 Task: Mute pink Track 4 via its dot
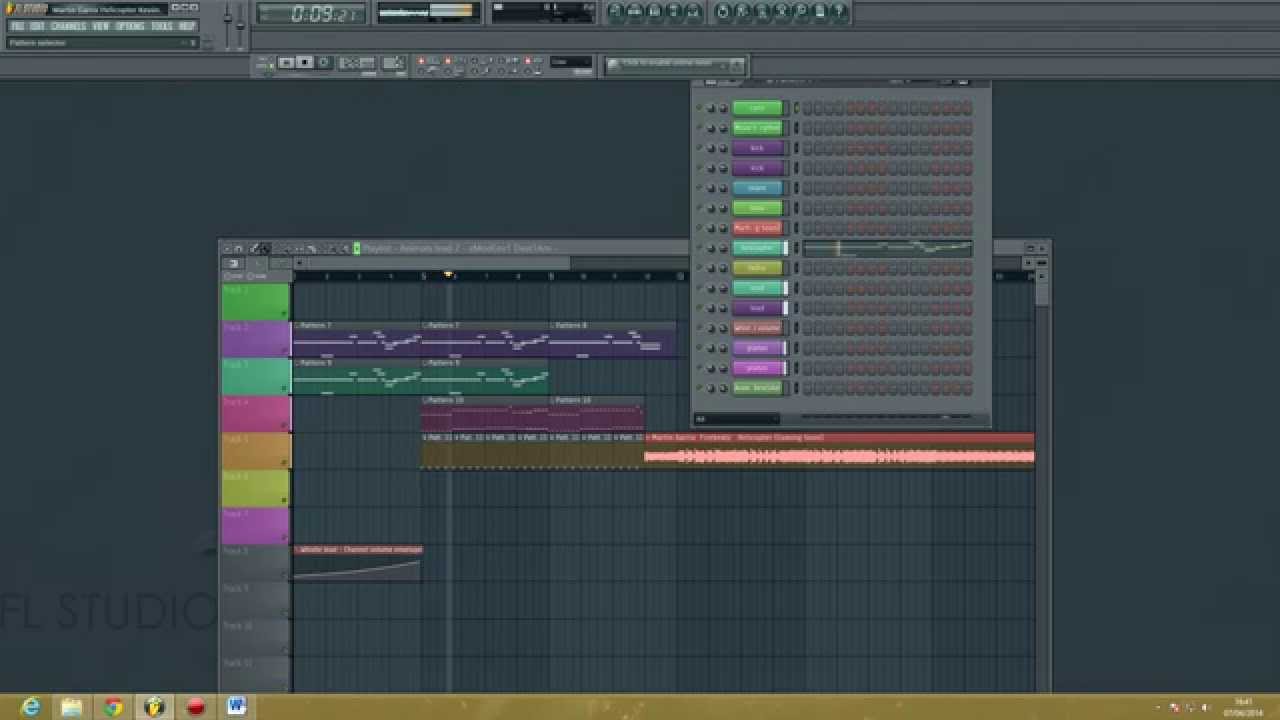point(285,426)
